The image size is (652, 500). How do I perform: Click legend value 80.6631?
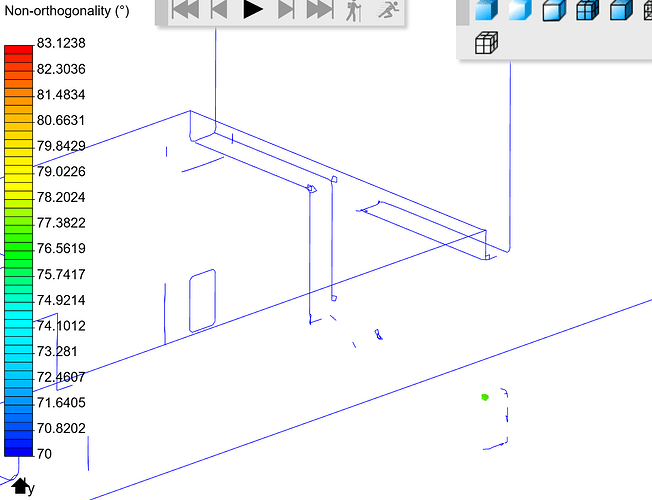(x=61, y=120)
